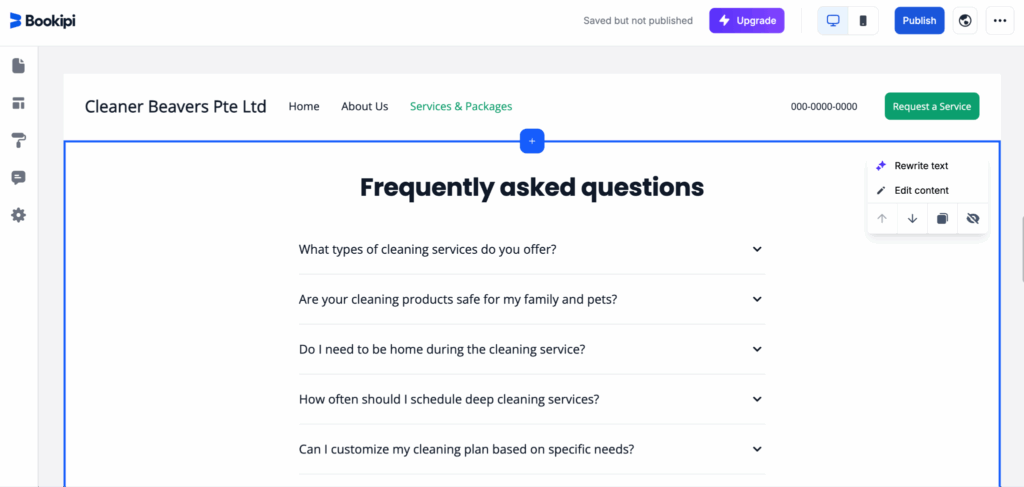
Task: Open the paint roller theme styles
Action: pos(18,140)
